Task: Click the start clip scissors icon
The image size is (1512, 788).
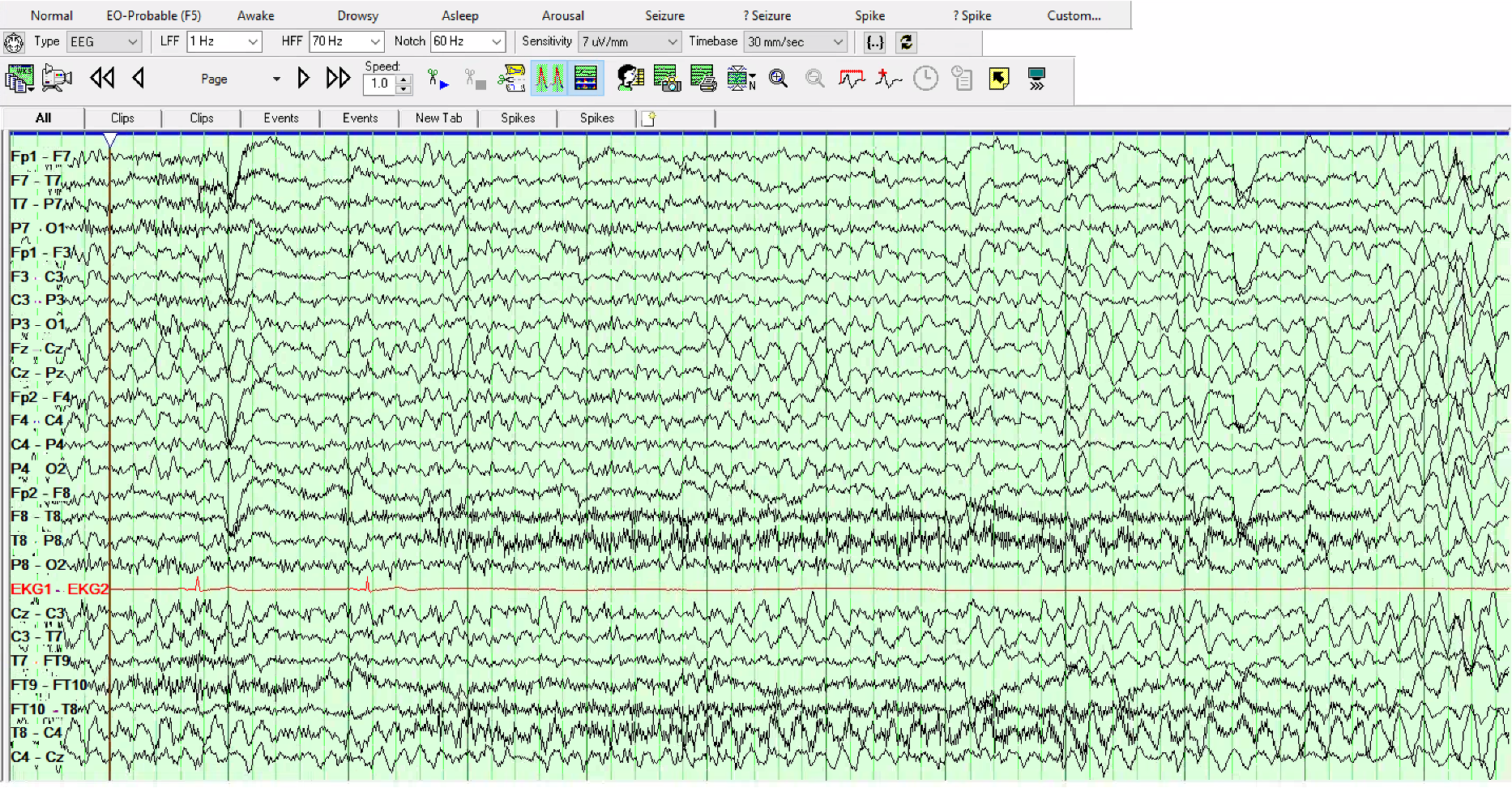Action: 438,79
